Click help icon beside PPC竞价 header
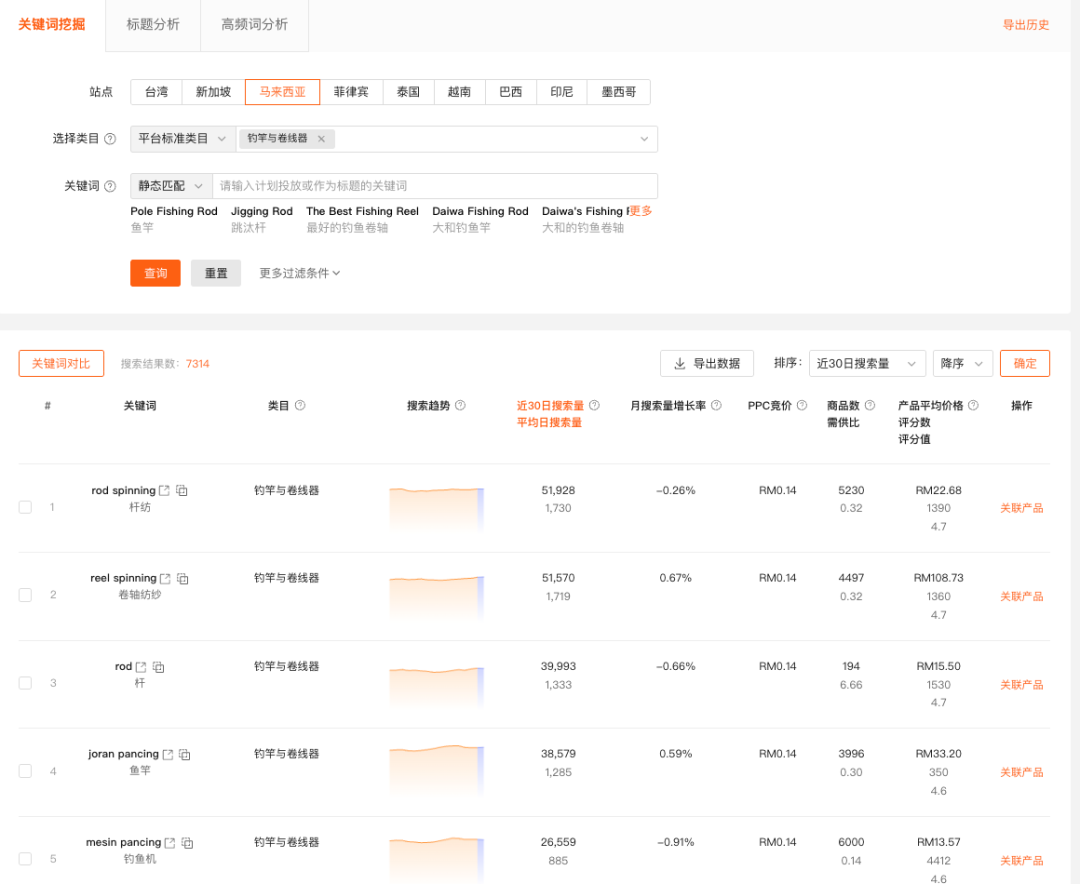The height and width of the screenshot is (884, 1080). (802, 405)
